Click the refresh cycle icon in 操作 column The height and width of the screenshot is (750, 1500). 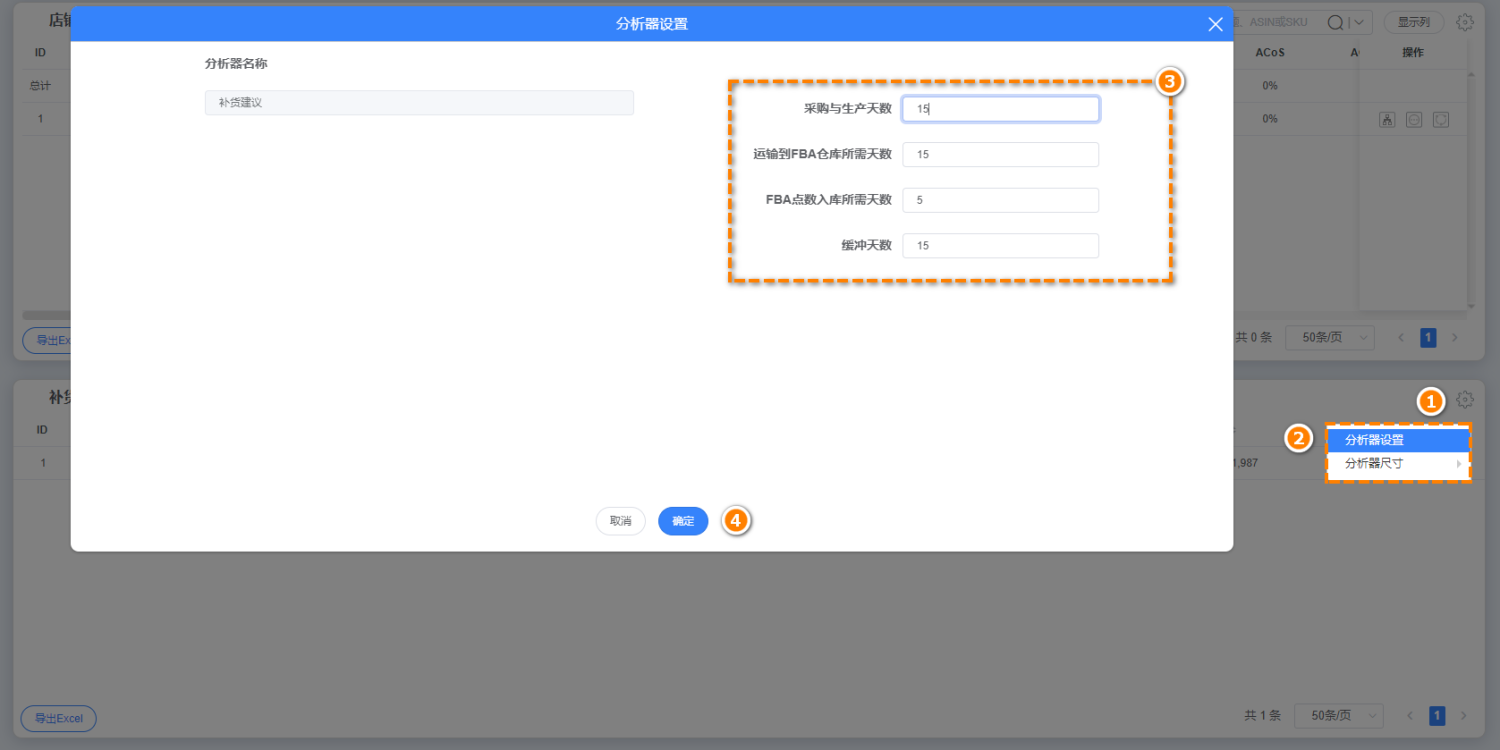click(1441, 120)
